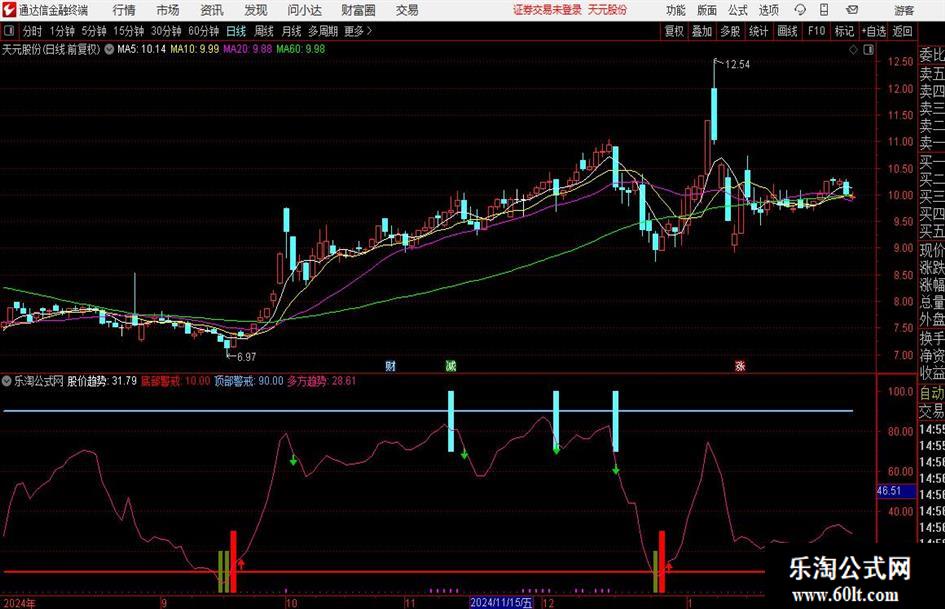945x609 pixels.
Task: Add stock via +自选 button
Action: click(x=873, y=31)
